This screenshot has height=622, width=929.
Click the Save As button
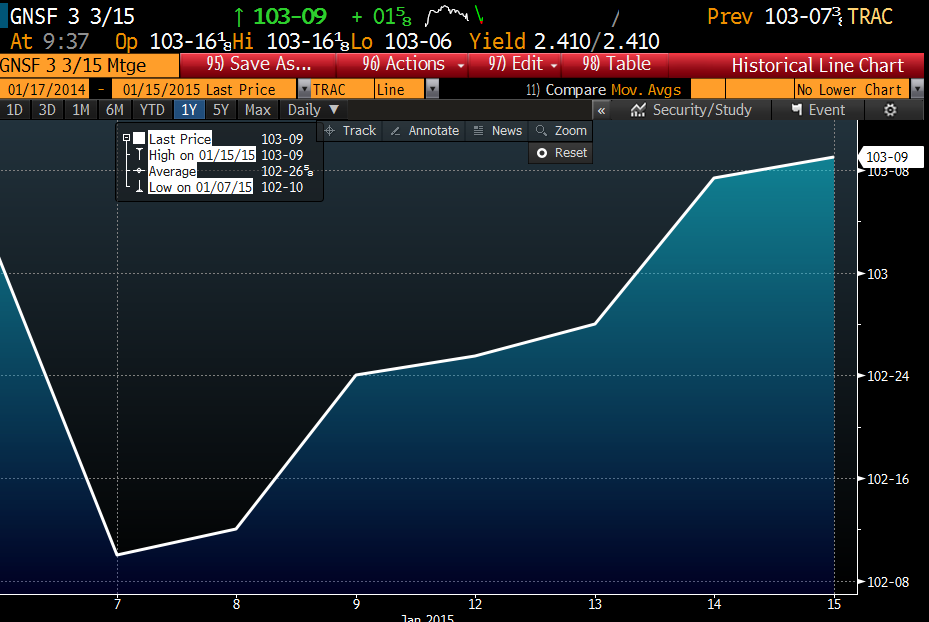[259, 65]
